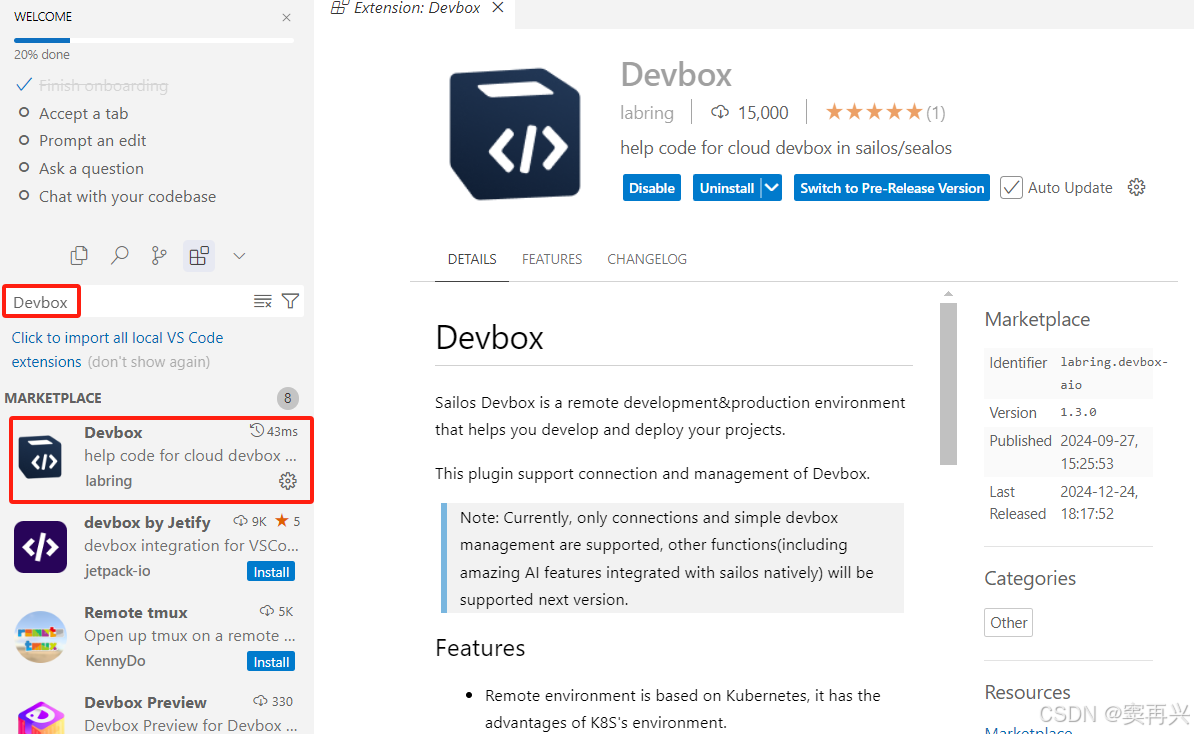Click the Uninstall button
Image resolution: width=1194 pixels, height=734 pixels.
tap(726, 187)
